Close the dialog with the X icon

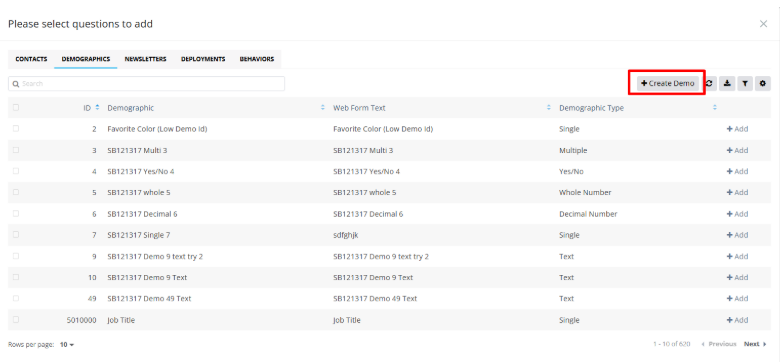[763, 24]
